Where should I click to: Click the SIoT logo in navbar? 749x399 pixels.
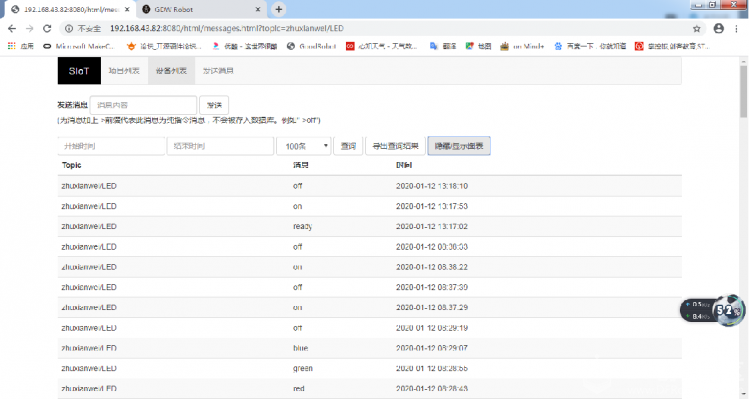tap(79, 71)
